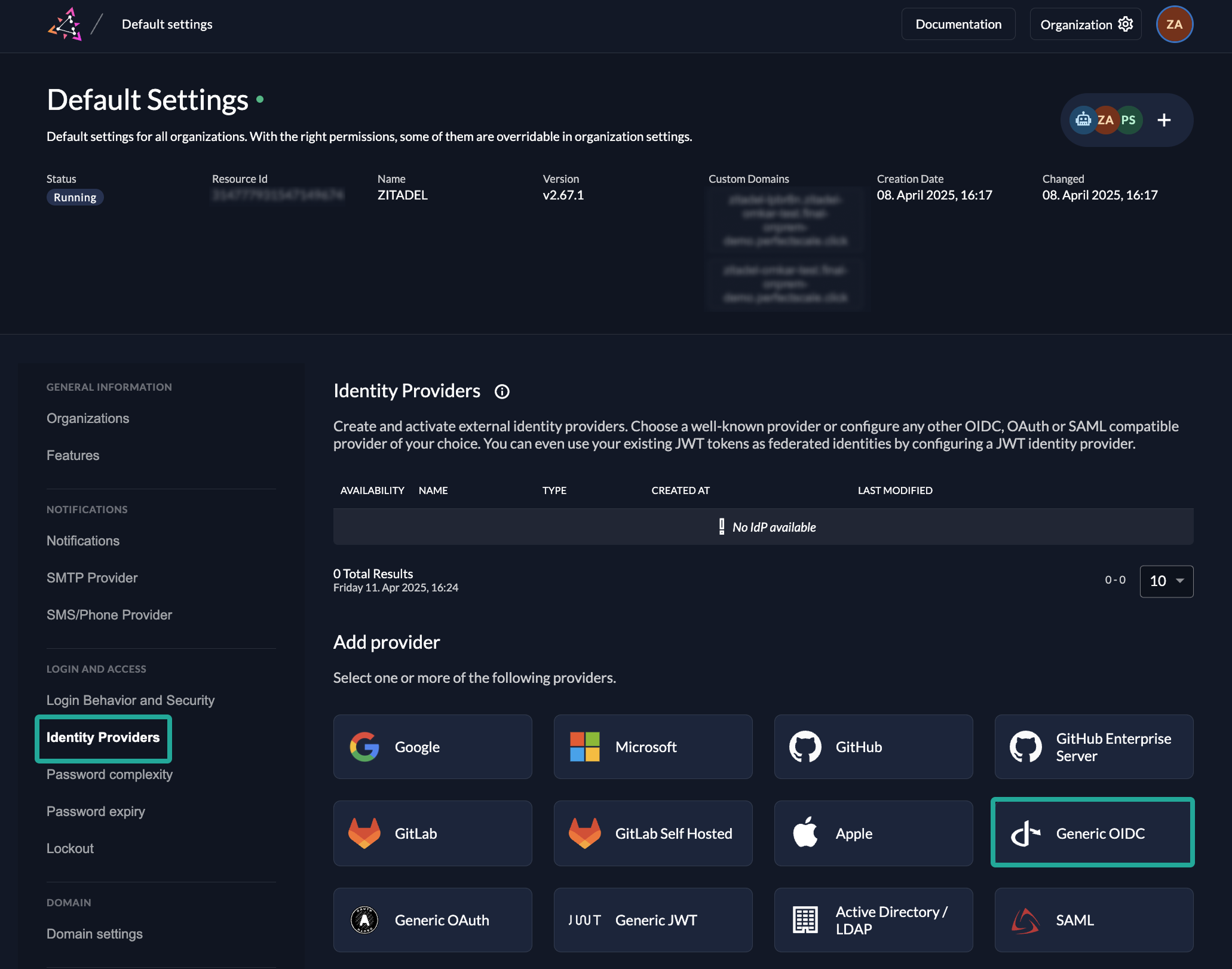Screen dimensions: 1232x969
Task: Add the GitLab Self Hosted provider
Action: 653,833
